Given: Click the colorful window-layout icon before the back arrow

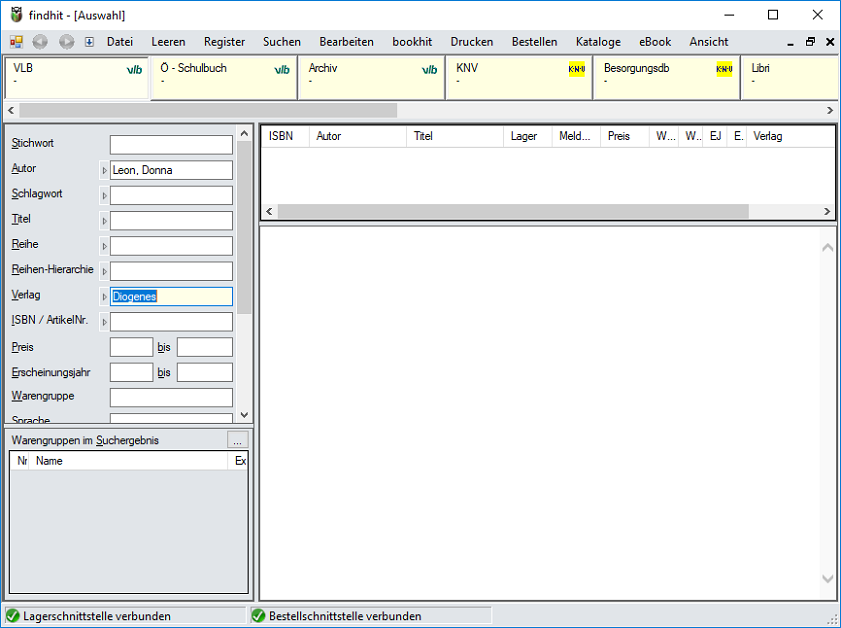Looking at the screenshot, I should pos(16,42).
